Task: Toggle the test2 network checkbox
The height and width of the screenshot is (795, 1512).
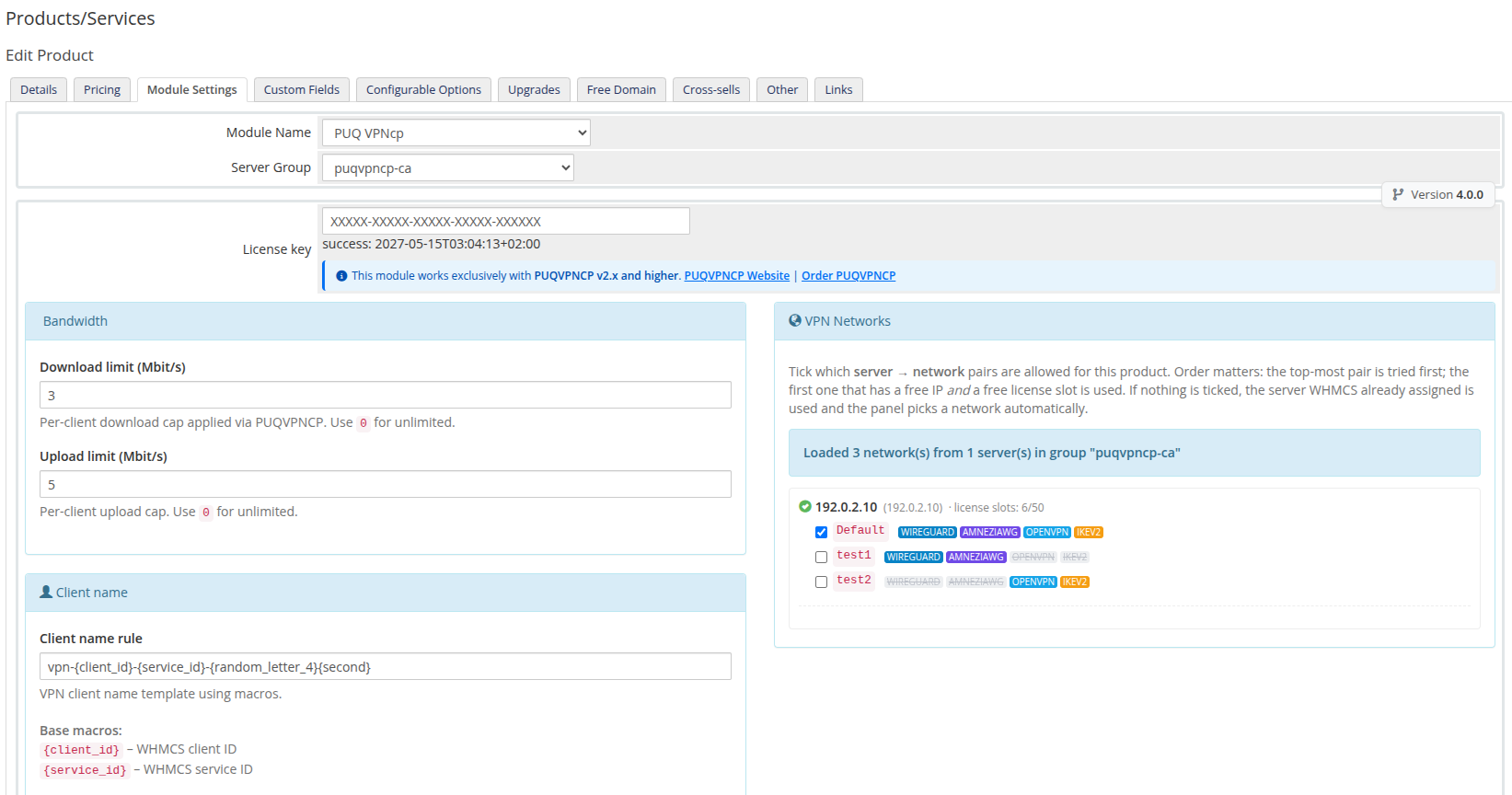Action: coord(821,582)
